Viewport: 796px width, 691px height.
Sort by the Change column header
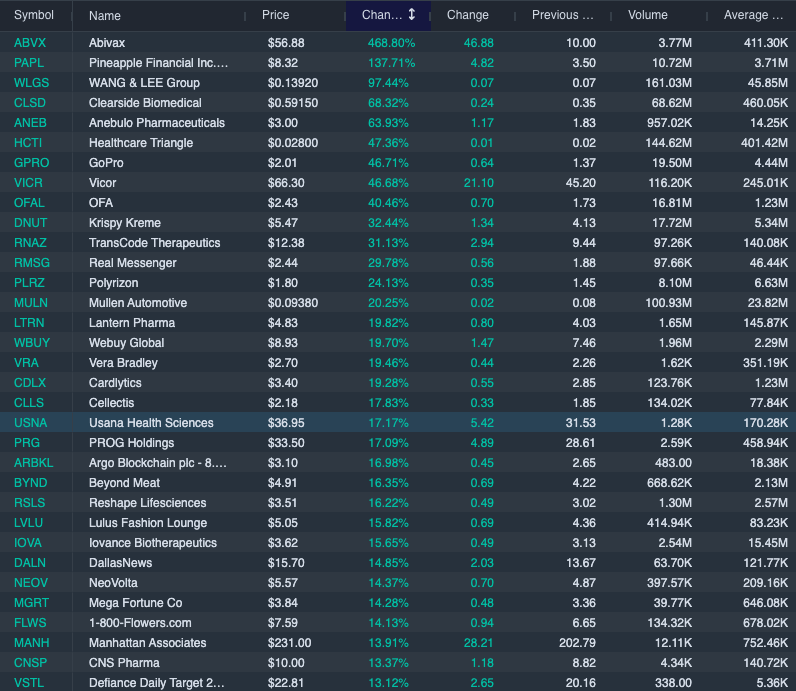pyautogui.click(x=468, y=15)
